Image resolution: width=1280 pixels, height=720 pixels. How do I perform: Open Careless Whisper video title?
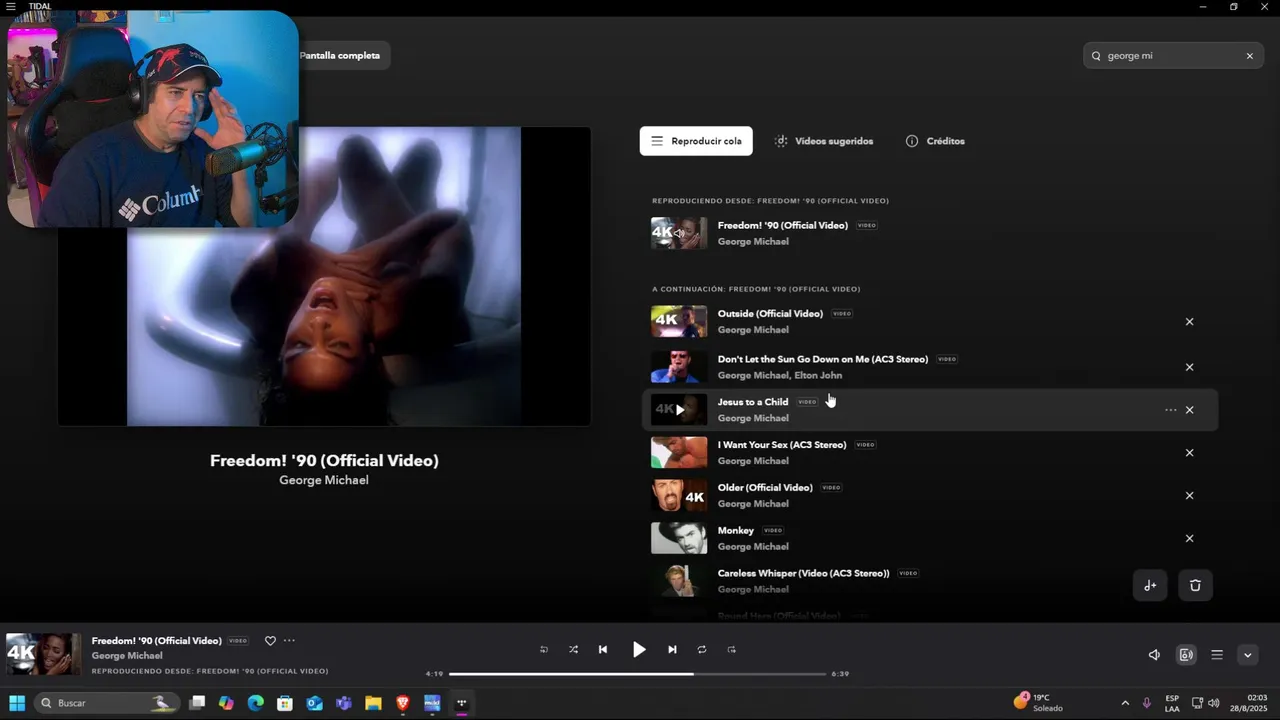(x=803, y=573)
